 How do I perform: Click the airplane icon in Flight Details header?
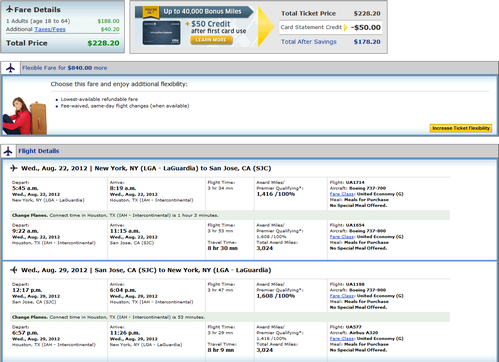click(8, 151)
